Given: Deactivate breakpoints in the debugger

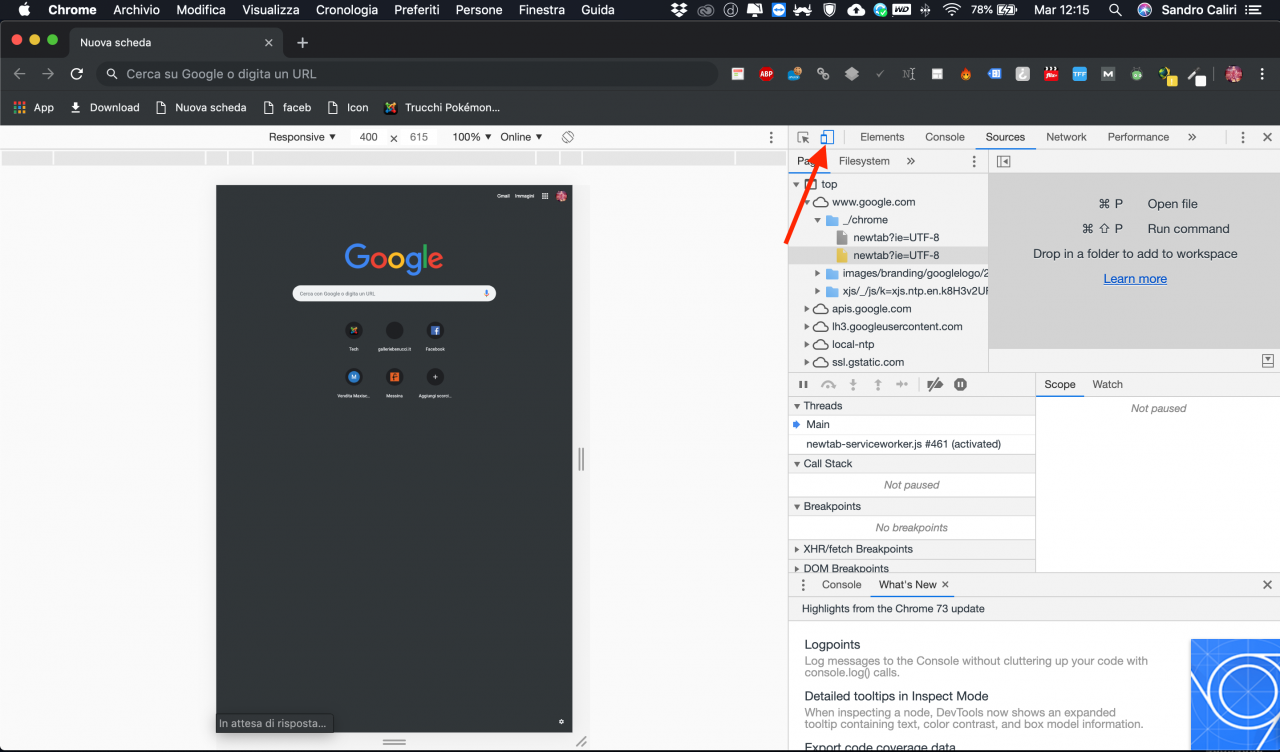Looking at the screenshot, I should [935, 385].
